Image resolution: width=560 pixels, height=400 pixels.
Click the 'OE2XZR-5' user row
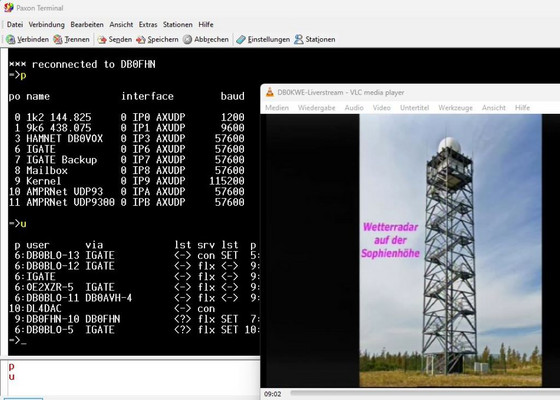coord(134,287)
